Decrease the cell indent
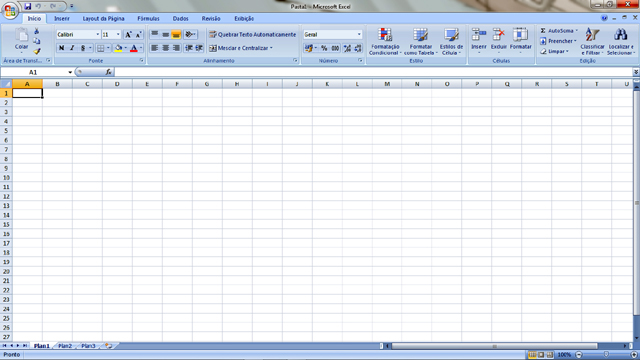Viewport: 640px width, 360px height. [189, 48]
